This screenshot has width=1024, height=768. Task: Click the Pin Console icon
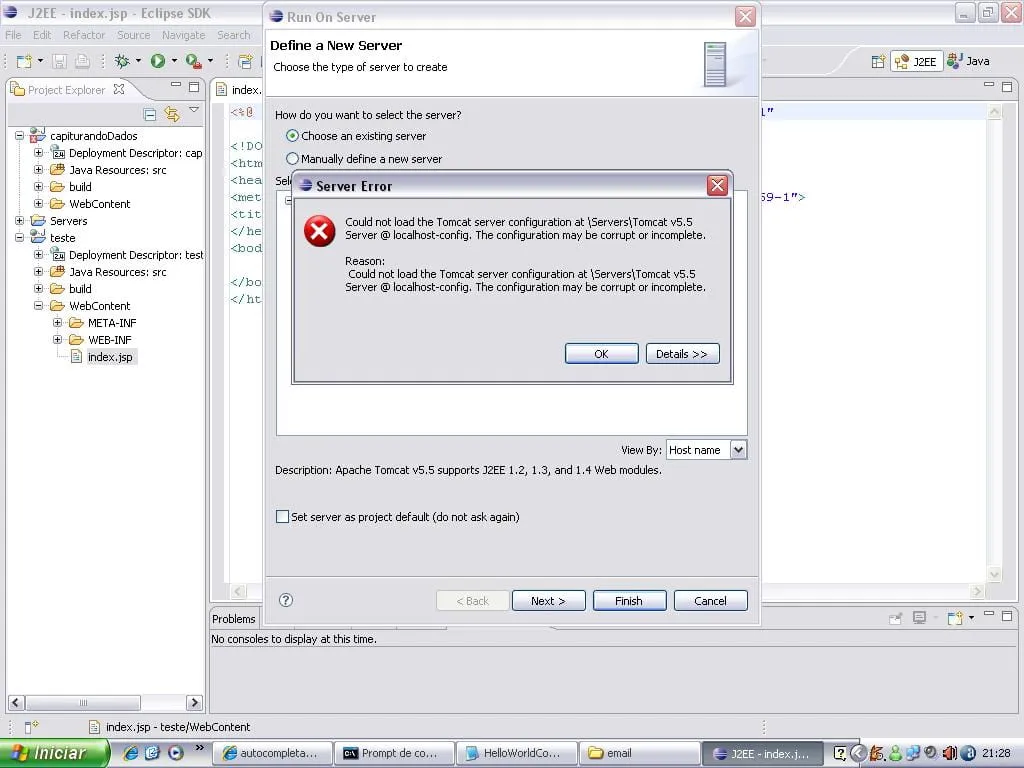click(895, 618)
